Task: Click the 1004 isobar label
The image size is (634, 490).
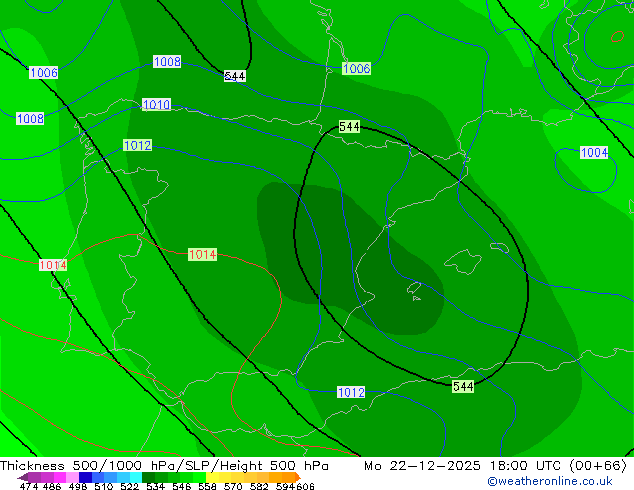Action: point(594,152)
